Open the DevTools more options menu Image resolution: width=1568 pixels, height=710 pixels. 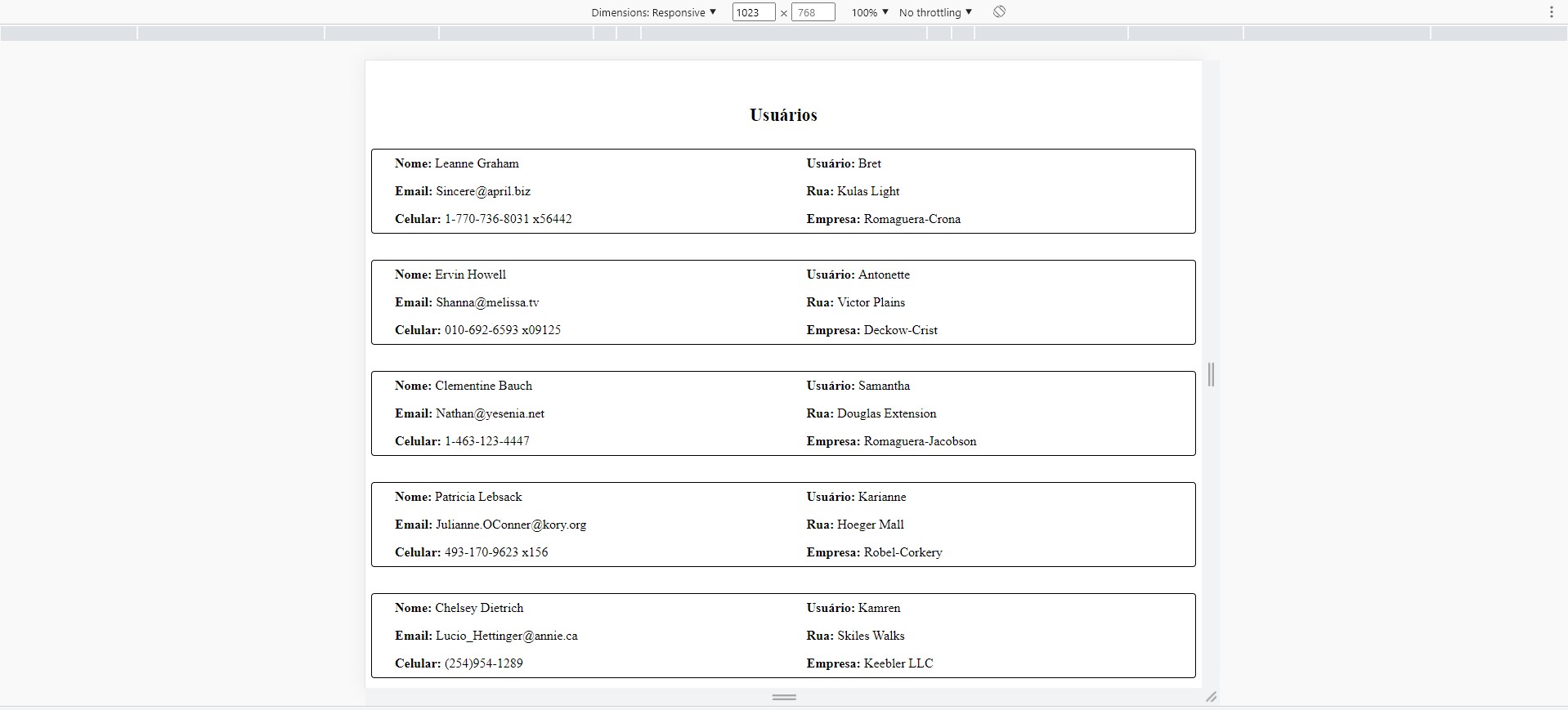(x=1551, y=12)
